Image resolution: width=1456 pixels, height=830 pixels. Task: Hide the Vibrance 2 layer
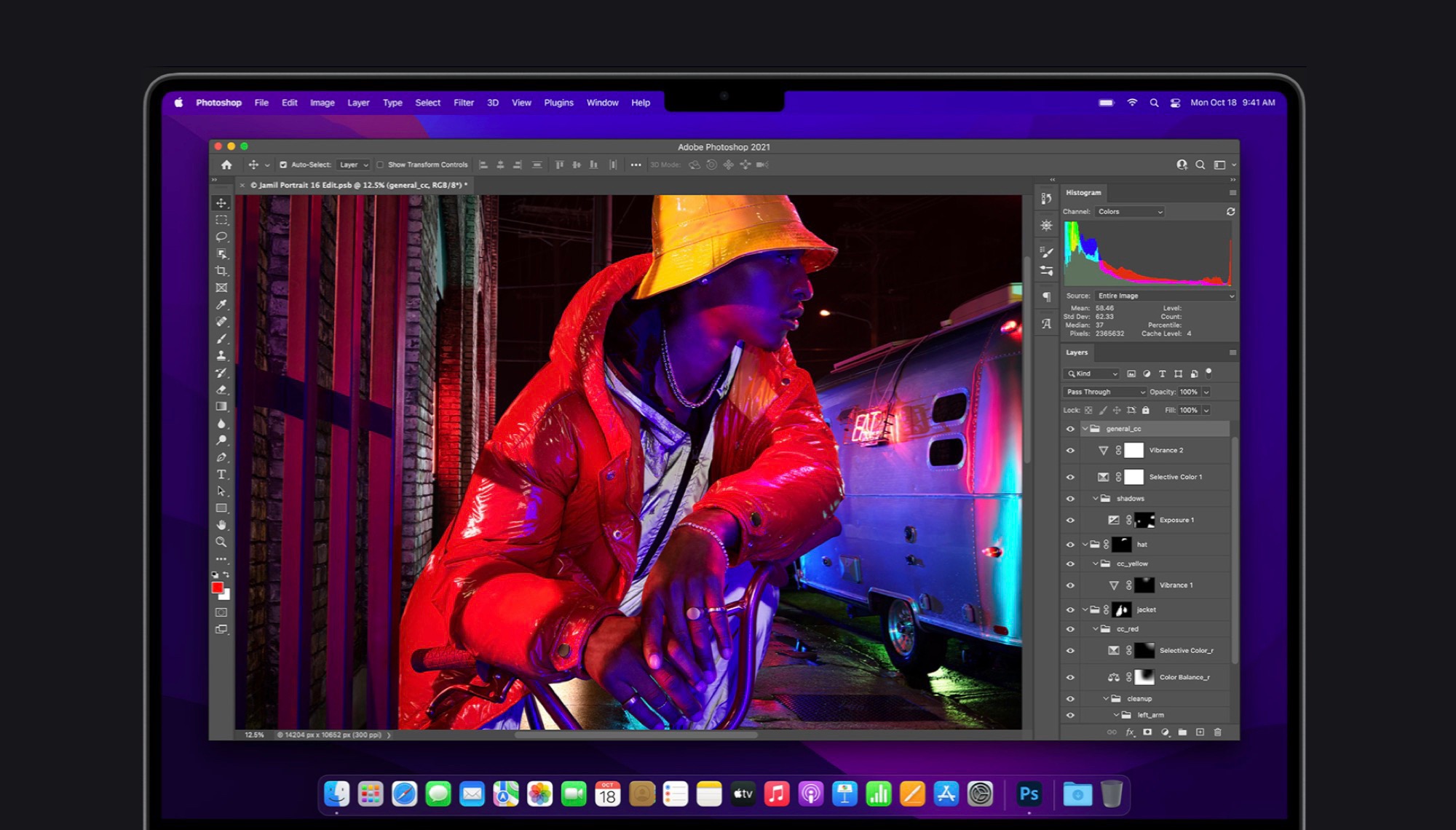[x=1070, y=451]
